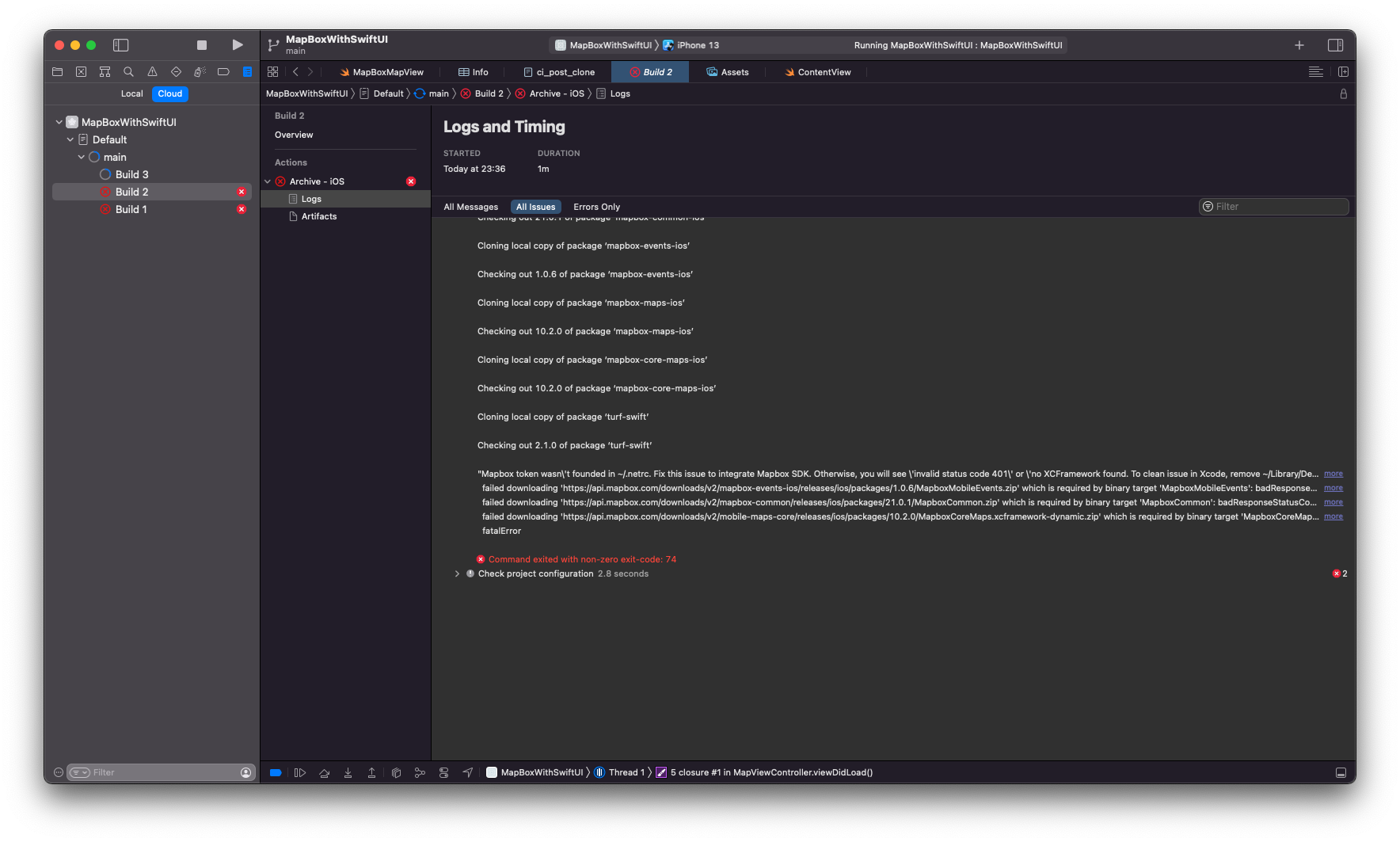Open the Issue navigator warning icon

coord(152,72)
